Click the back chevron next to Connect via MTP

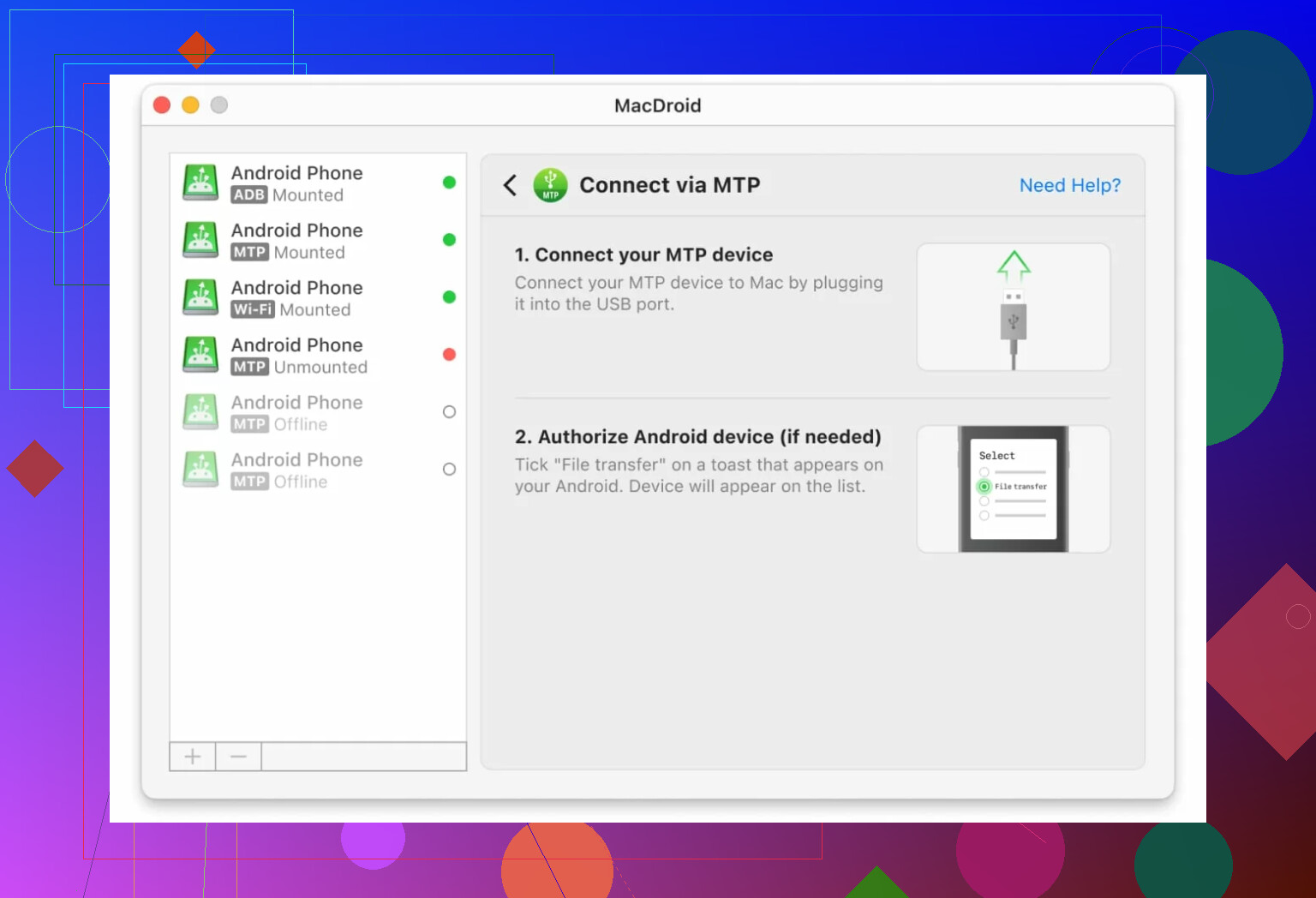tap(510, 185)
